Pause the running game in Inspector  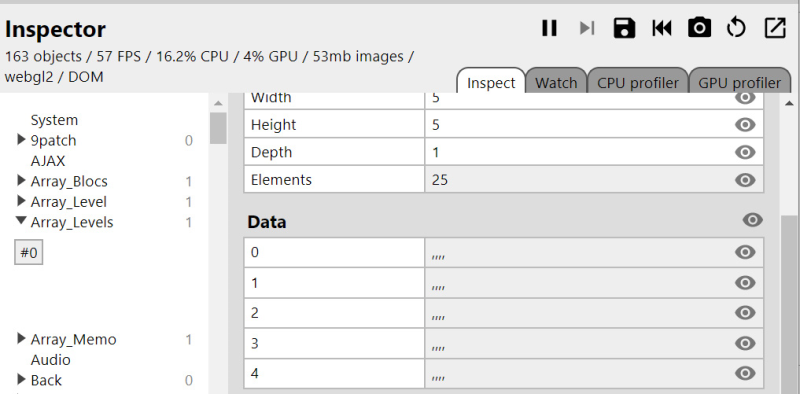pos(549,28)
